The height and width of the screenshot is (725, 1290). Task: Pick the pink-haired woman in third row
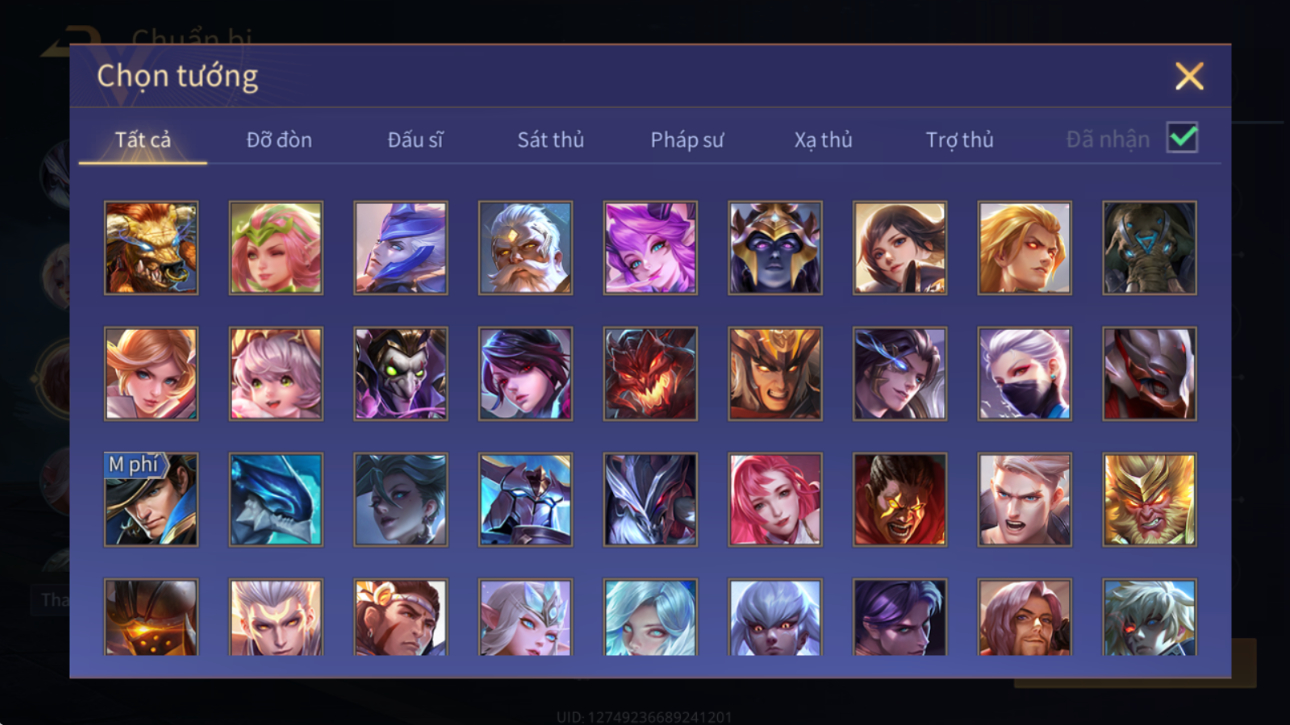point(775,500)
